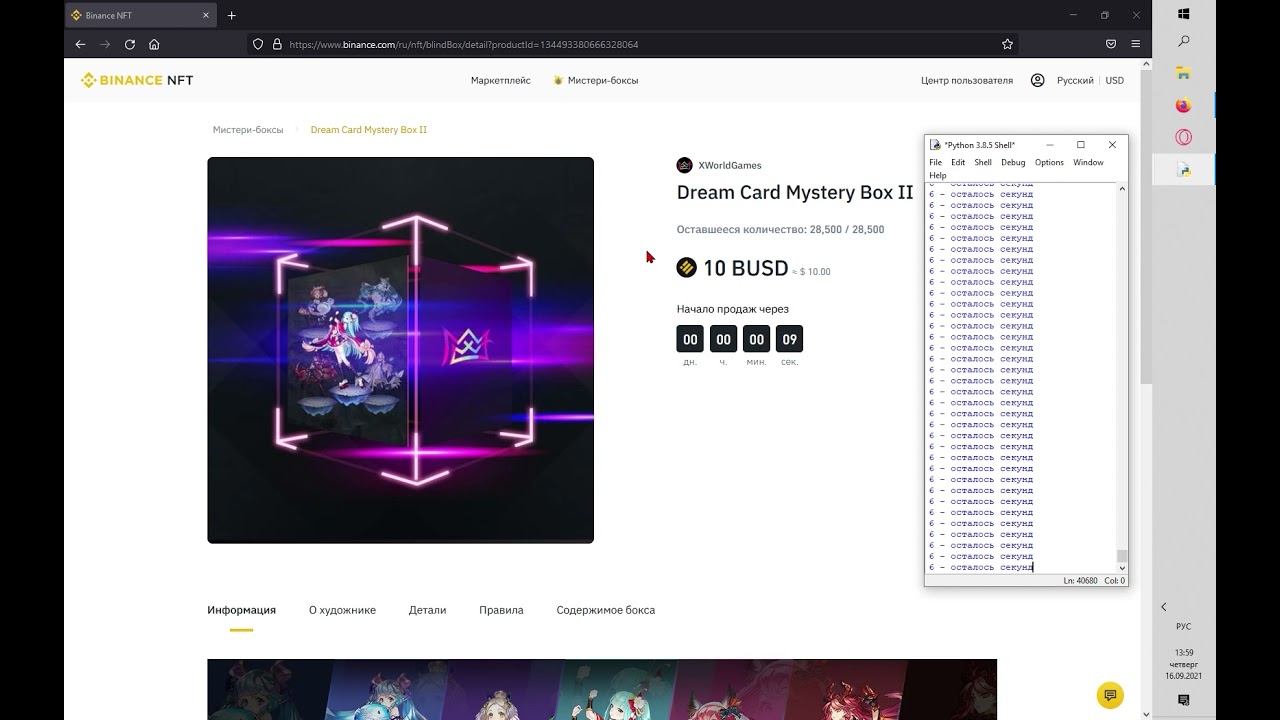Screen dimensions: 1280x720
Task: Open the Debug menu in Python Shell
Action: pyautogui.click(x=1013, y=162)
